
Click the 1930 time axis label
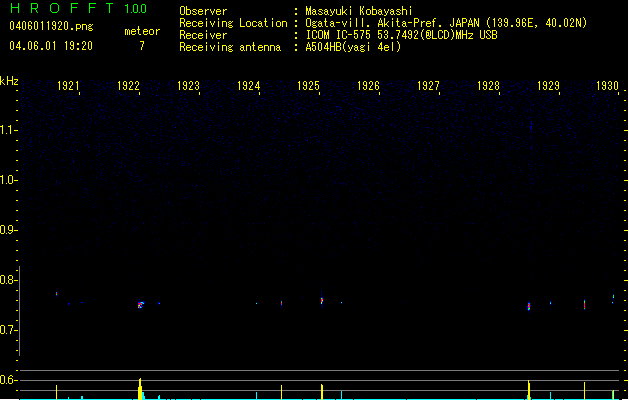tap(607, 86)
